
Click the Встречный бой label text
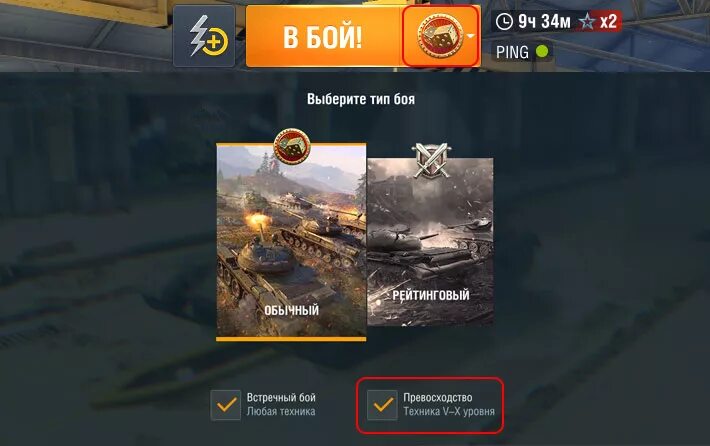tap(281, 398)
